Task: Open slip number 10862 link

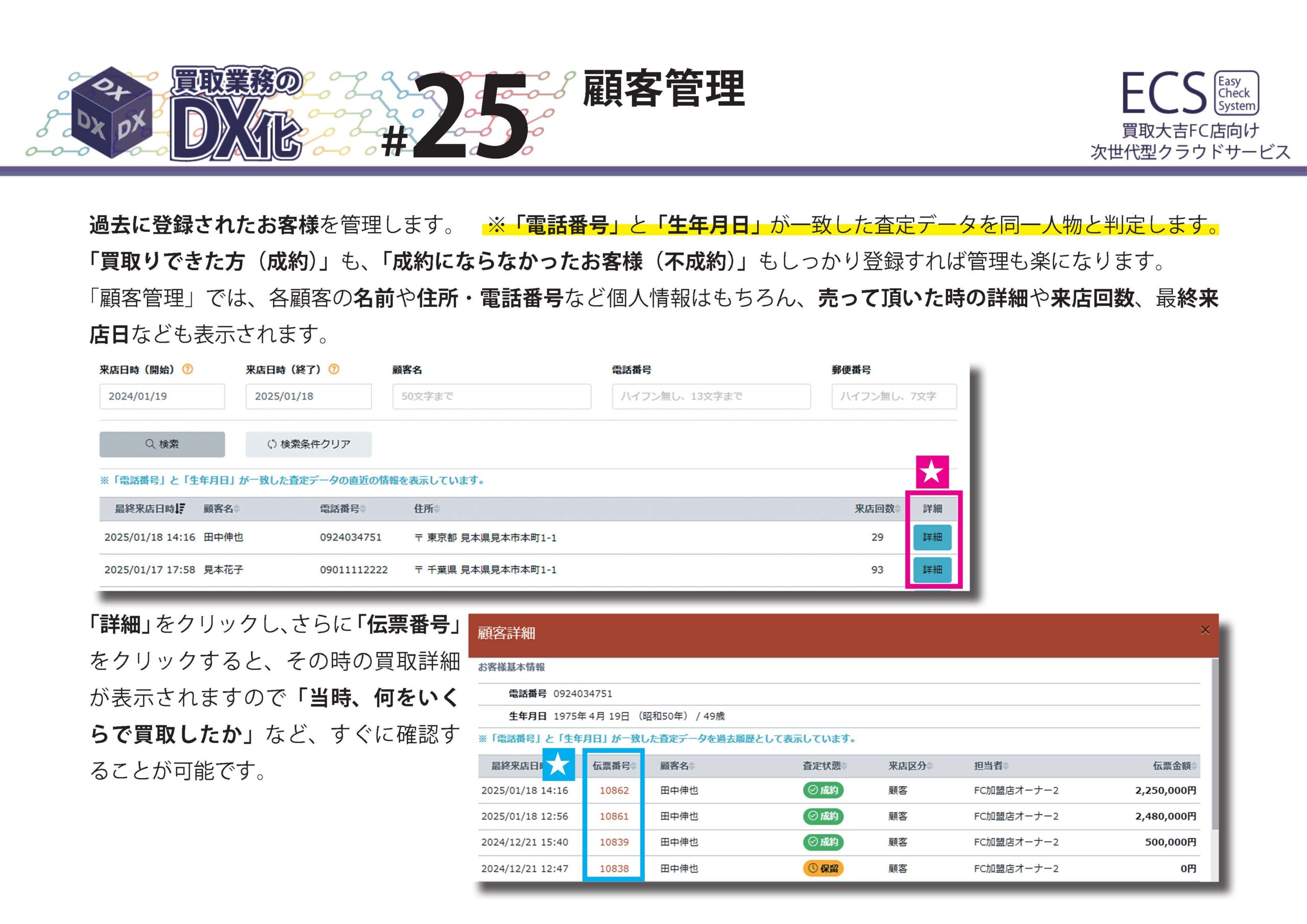Action: pyautogui.click(x=614, y=790)
